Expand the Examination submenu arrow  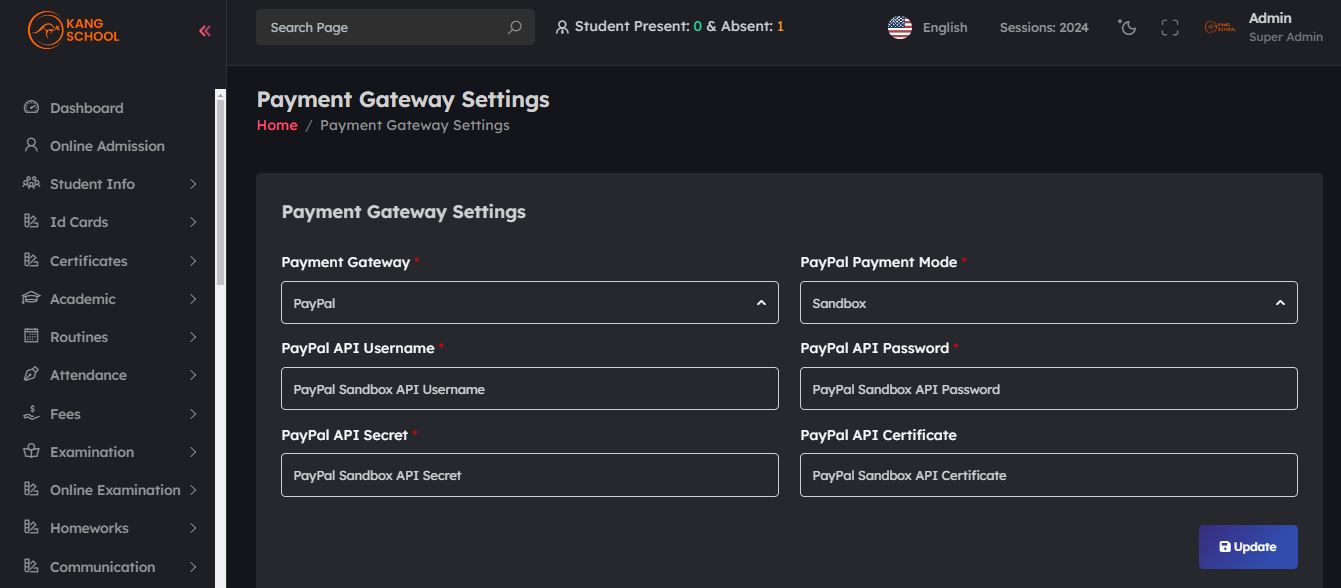coord(193,452)
